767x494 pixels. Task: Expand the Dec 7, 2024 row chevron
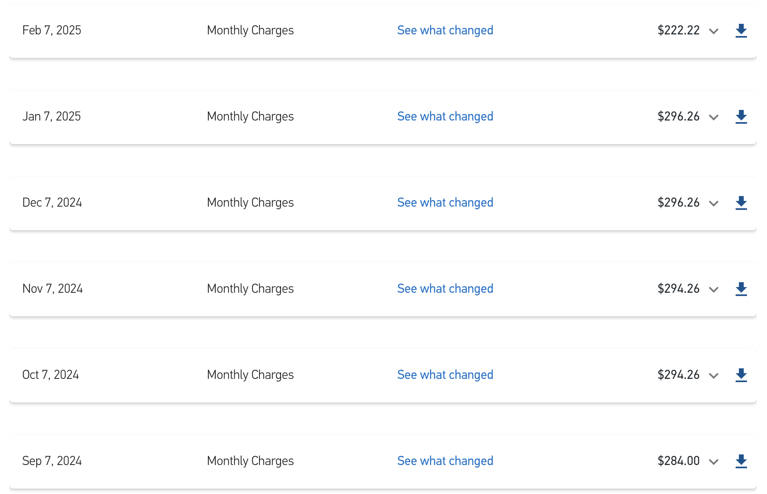[x=714, y=203]
